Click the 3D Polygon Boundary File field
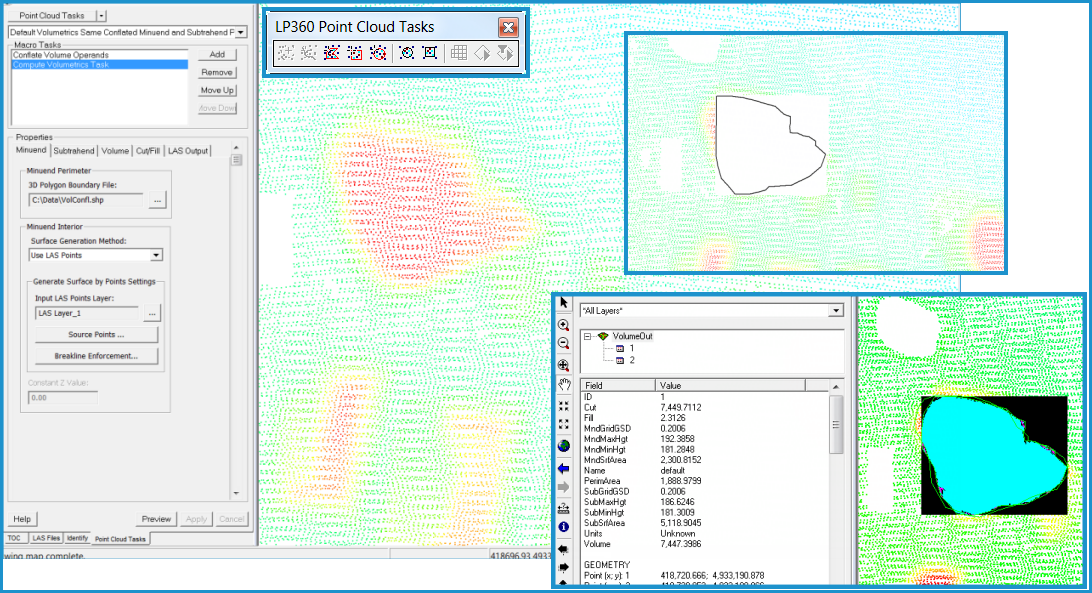This screenshot has height=593, width=1092. 86,201
